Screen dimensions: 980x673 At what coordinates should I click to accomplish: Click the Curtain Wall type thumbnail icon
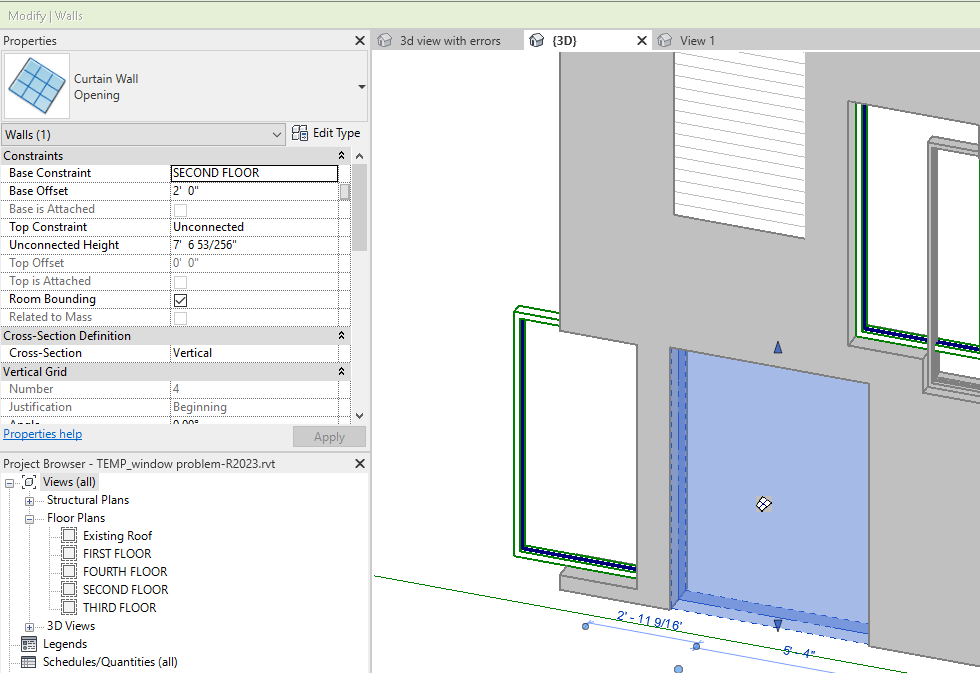[x=38, y=87]
